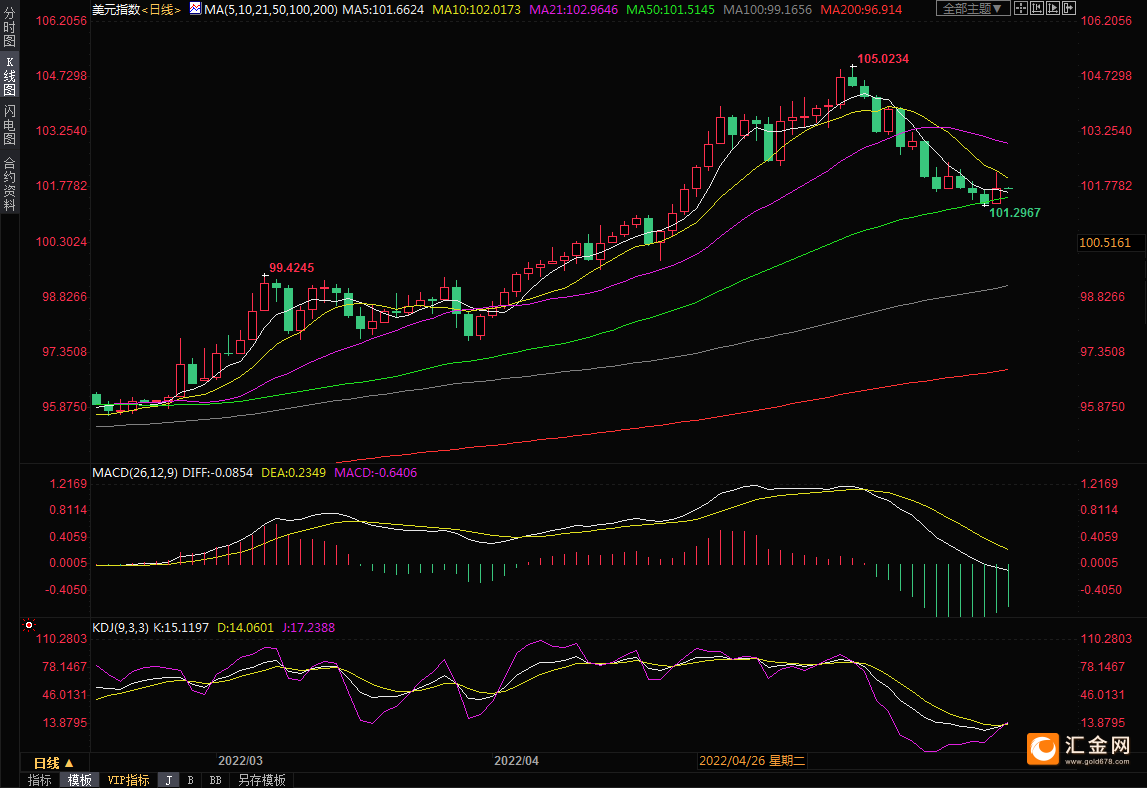Open the 闪电图 sidebar tab

10,124
